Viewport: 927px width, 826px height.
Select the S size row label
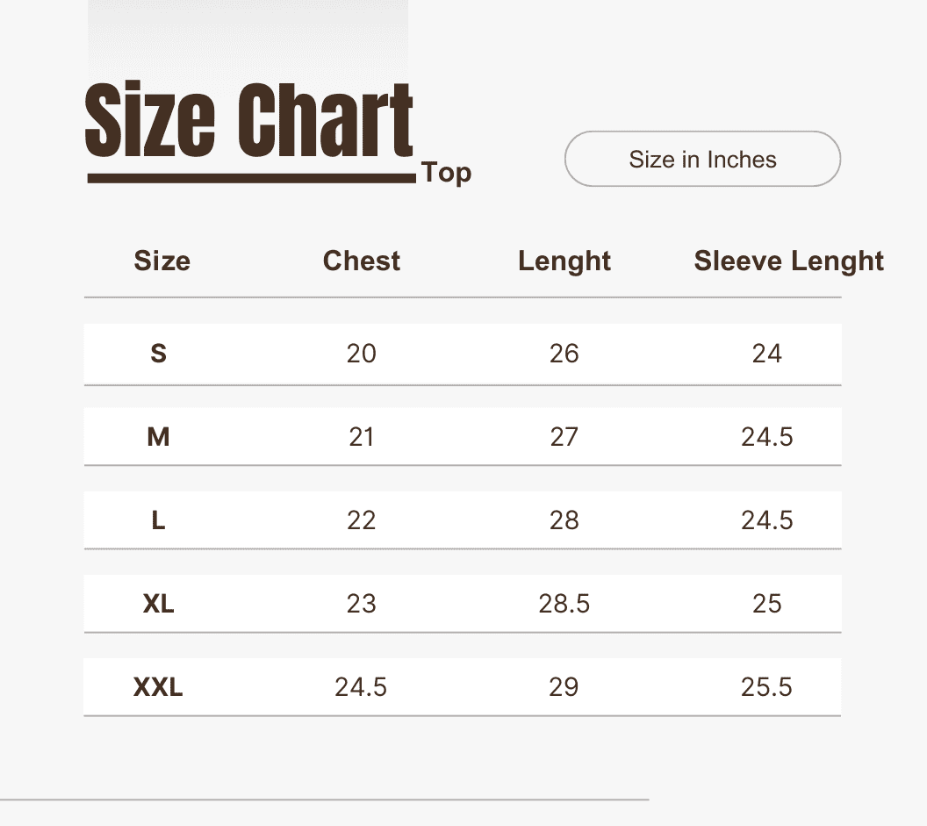tap(158, 354)
